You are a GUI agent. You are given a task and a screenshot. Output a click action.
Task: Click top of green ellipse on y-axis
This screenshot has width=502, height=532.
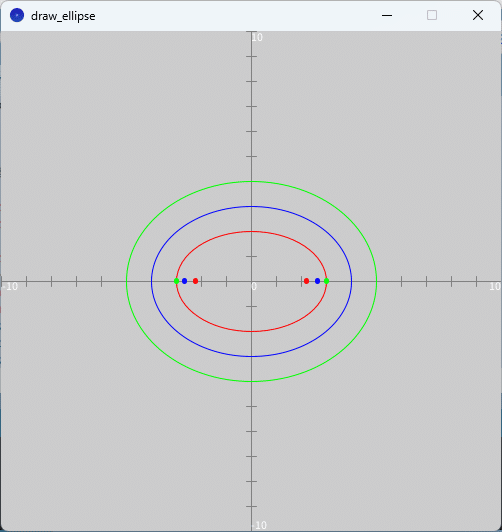(x=251, y=182)
